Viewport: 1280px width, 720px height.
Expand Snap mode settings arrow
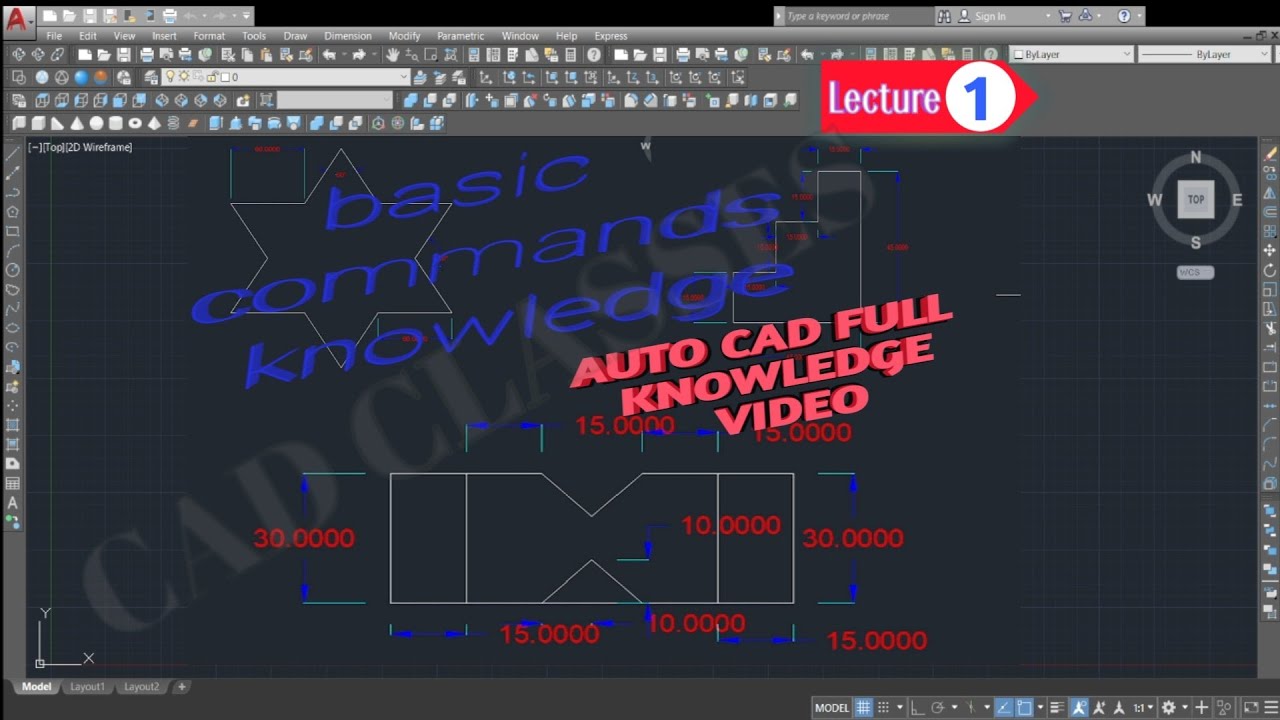coord(900,708)
